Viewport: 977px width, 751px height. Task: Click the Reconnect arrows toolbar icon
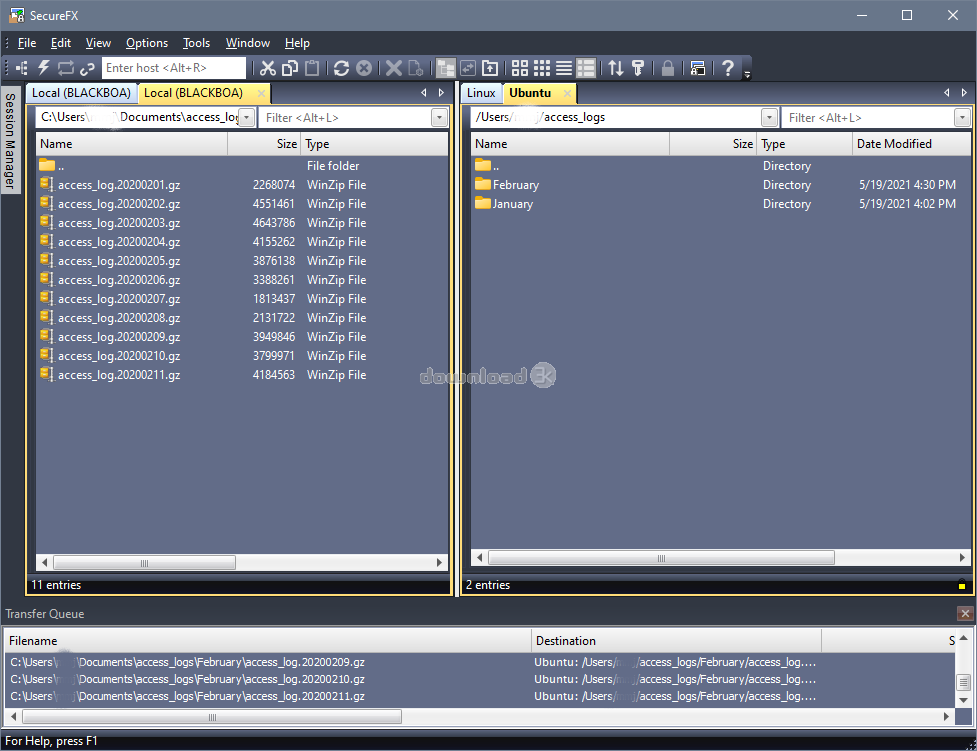[x=65, y=68]
